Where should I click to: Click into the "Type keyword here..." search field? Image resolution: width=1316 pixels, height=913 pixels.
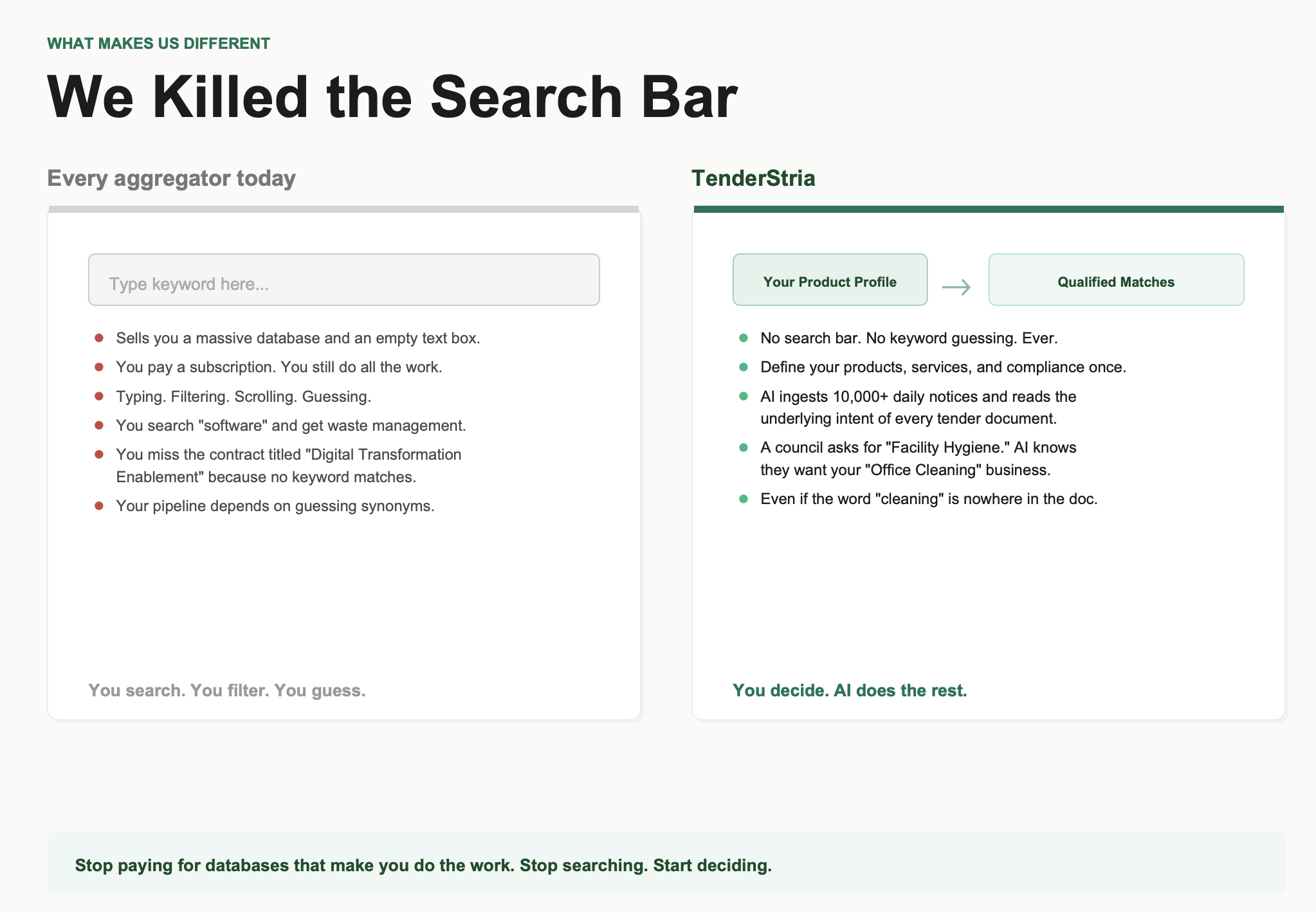[343, 280]
